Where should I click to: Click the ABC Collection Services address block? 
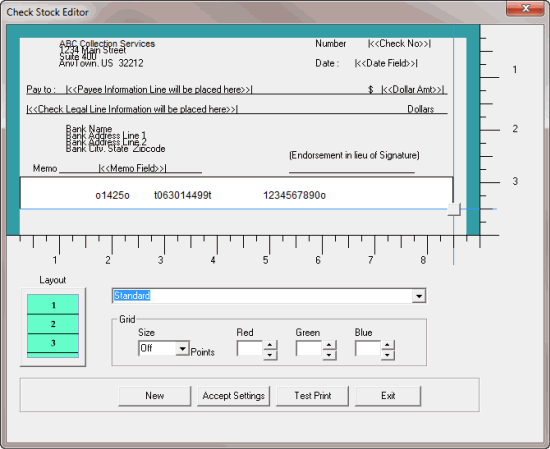click(107, 53)
